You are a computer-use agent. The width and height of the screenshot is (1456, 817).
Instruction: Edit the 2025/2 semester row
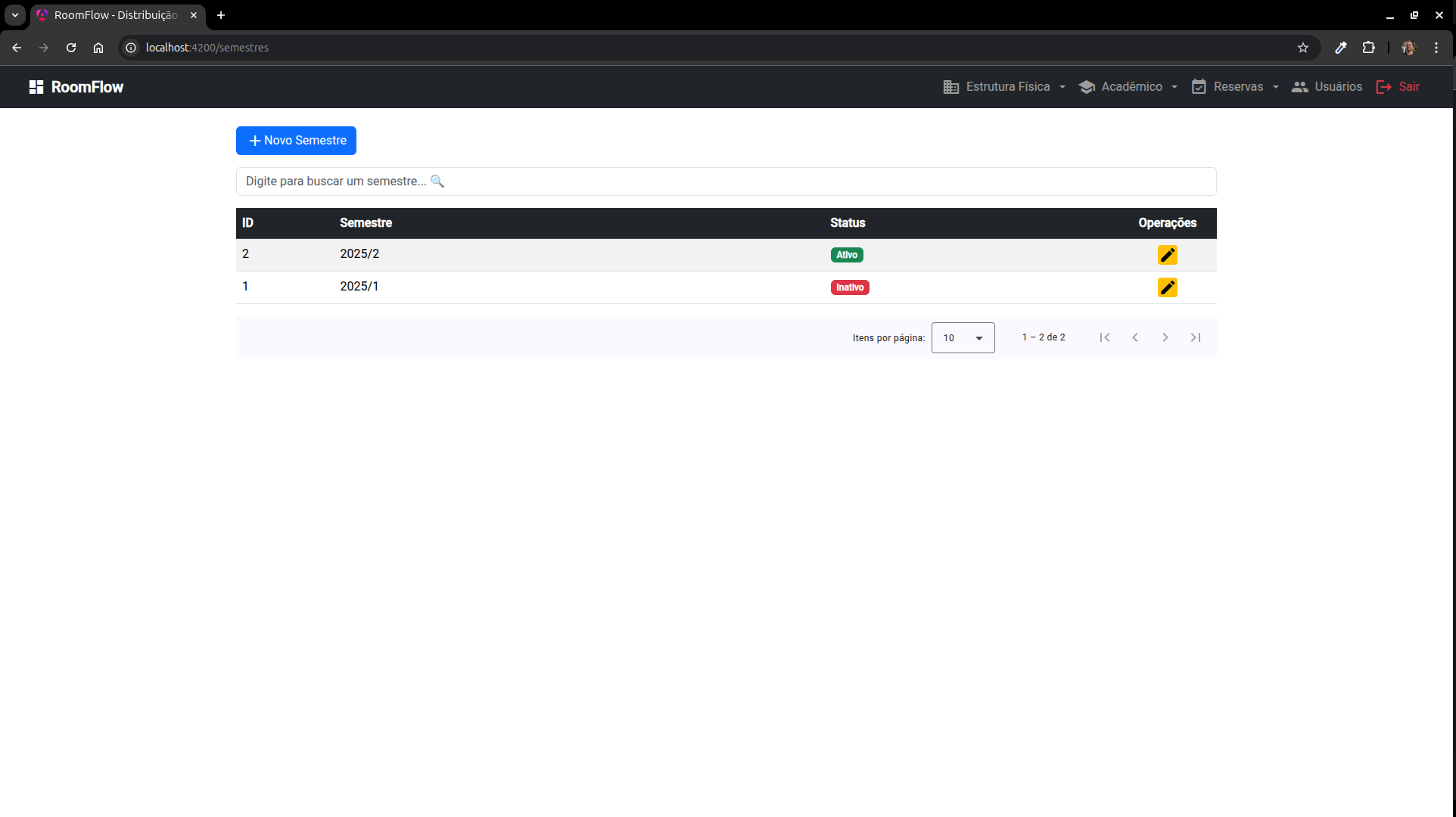coord(1167,255)
